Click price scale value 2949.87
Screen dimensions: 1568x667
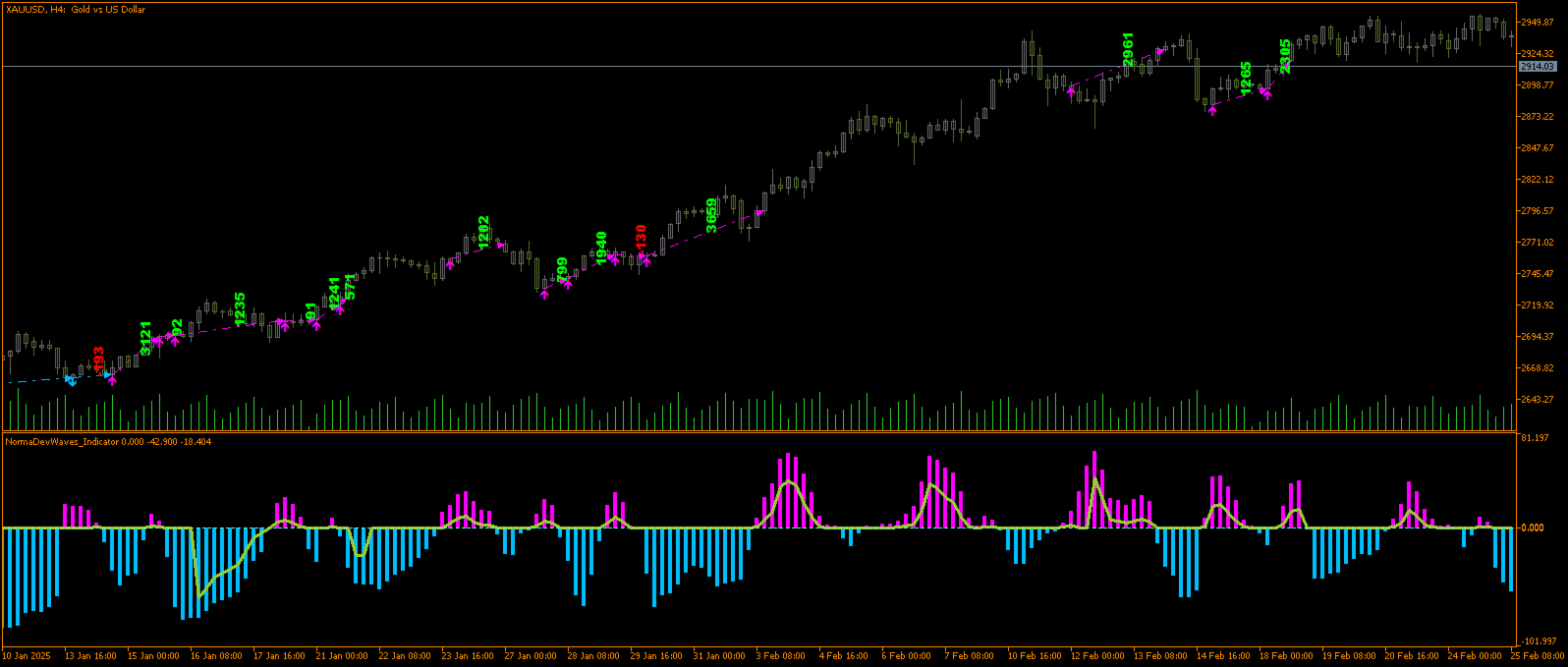click(1538, 22)
